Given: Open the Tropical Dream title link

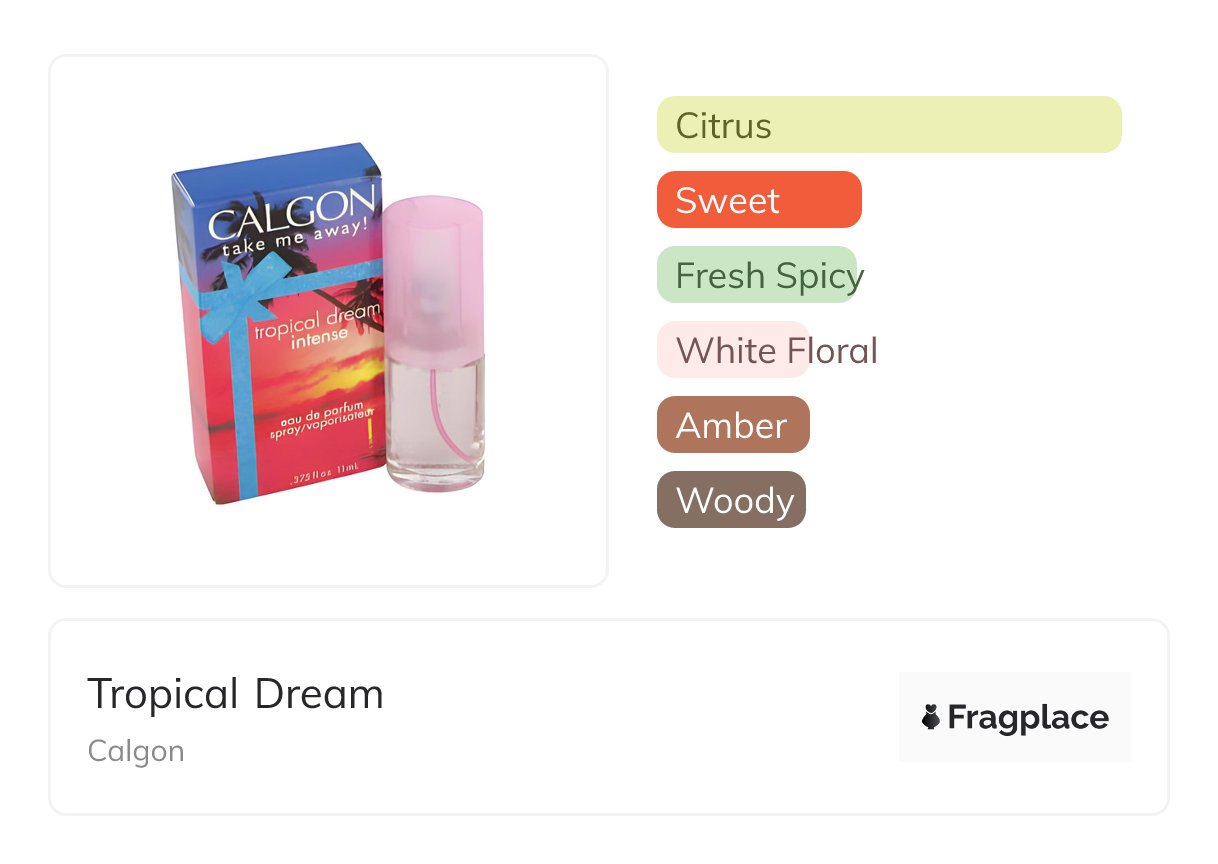Looking at the screenshot, I should click(235, 694).
